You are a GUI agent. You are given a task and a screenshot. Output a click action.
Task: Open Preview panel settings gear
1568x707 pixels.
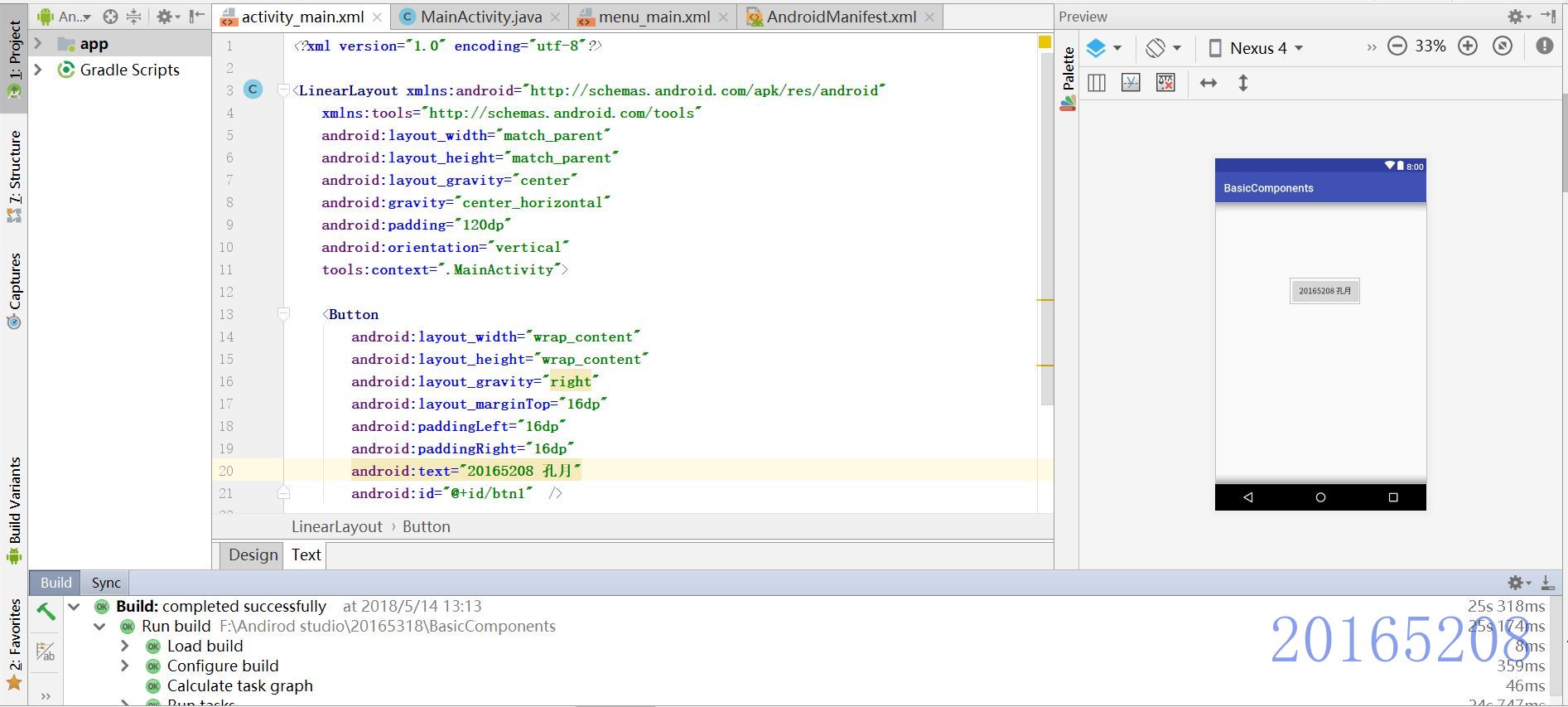click(1519, 17)
